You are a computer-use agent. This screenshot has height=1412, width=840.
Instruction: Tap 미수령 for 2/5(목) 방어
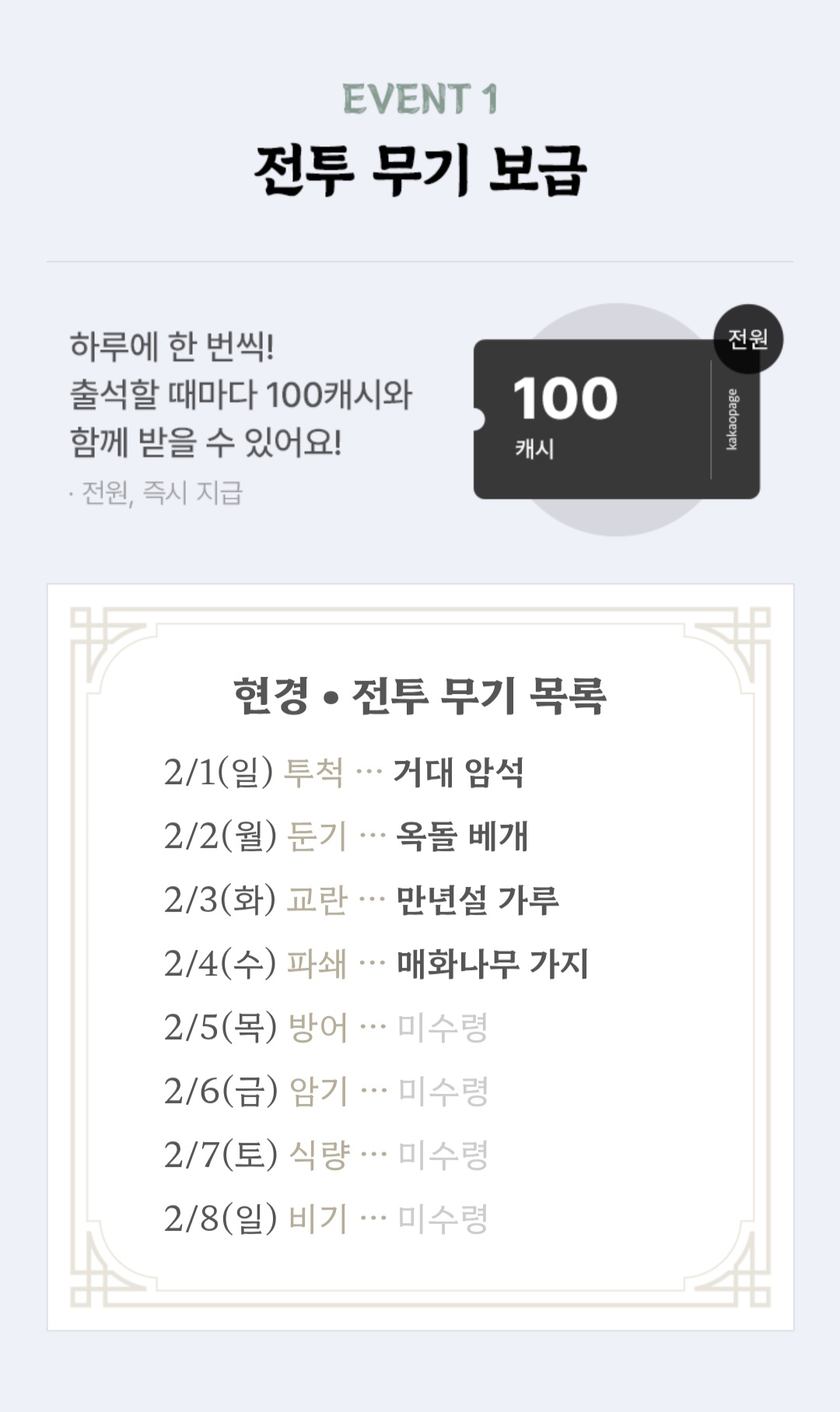pos(443,1028)
